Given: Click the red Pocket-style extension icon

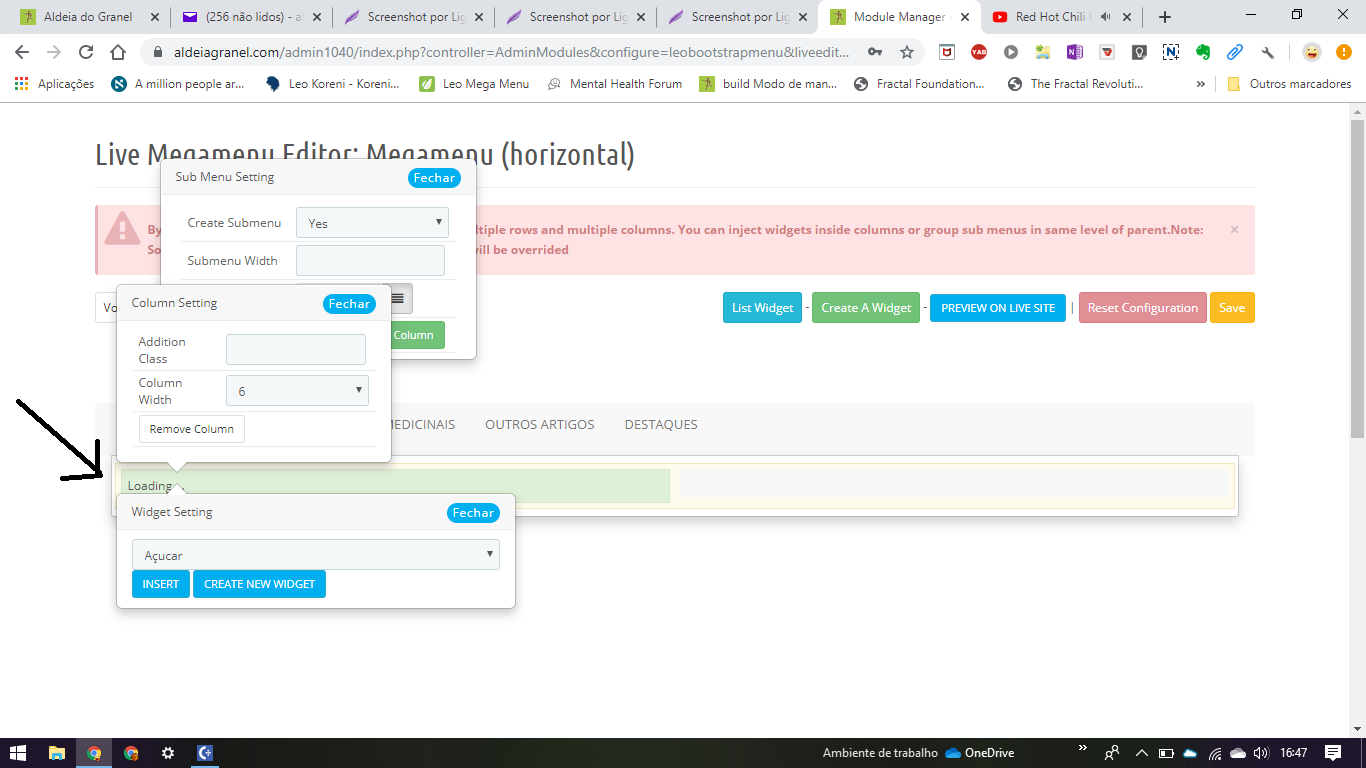Looking at the screenshot, I should click(x=1107, y=53).
